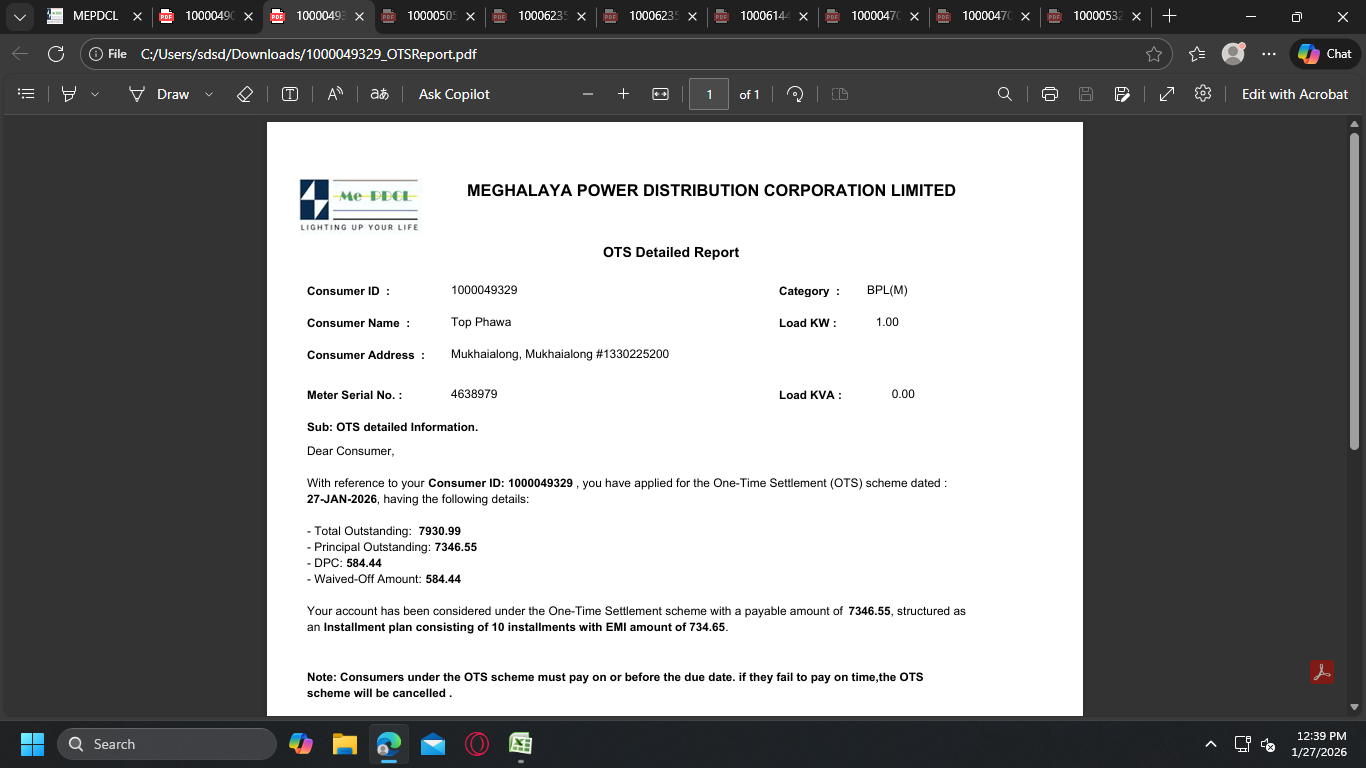Open a new browser tab
The image size is (1366, 768).
1169,16
